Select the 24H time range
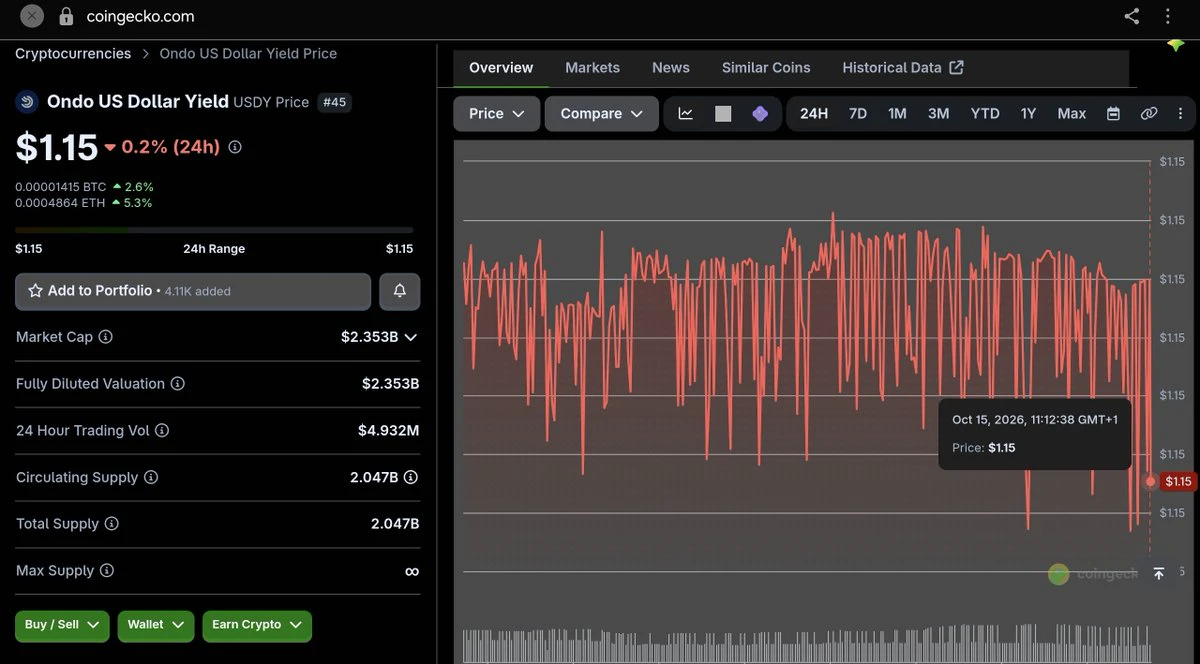The height and width of the screenshot is (664, 1200). point(814,114)
